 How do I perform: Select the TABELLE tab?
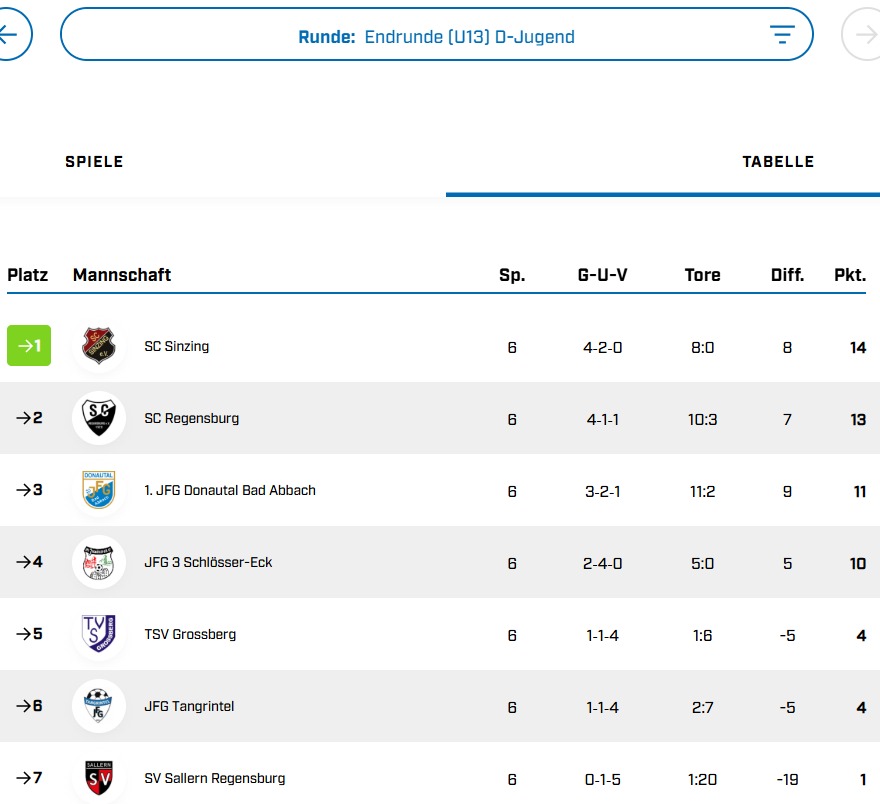(x=779, y=161)
